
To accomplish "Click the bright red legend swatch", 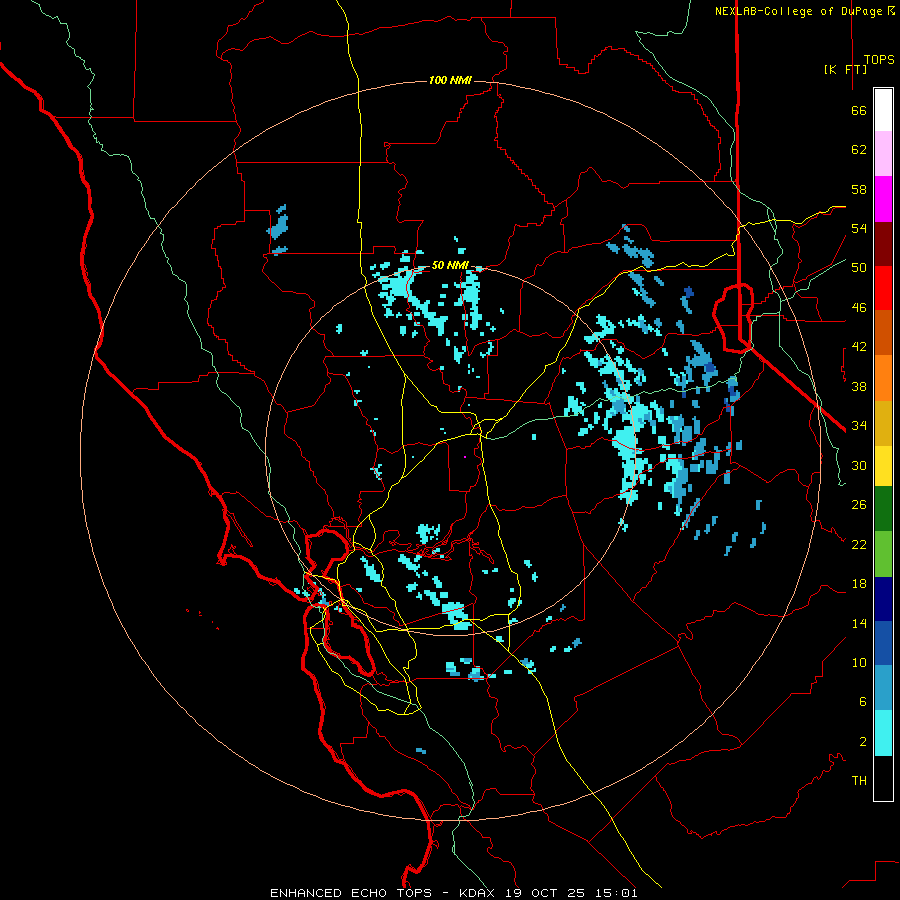I will [x=883, y=288].
